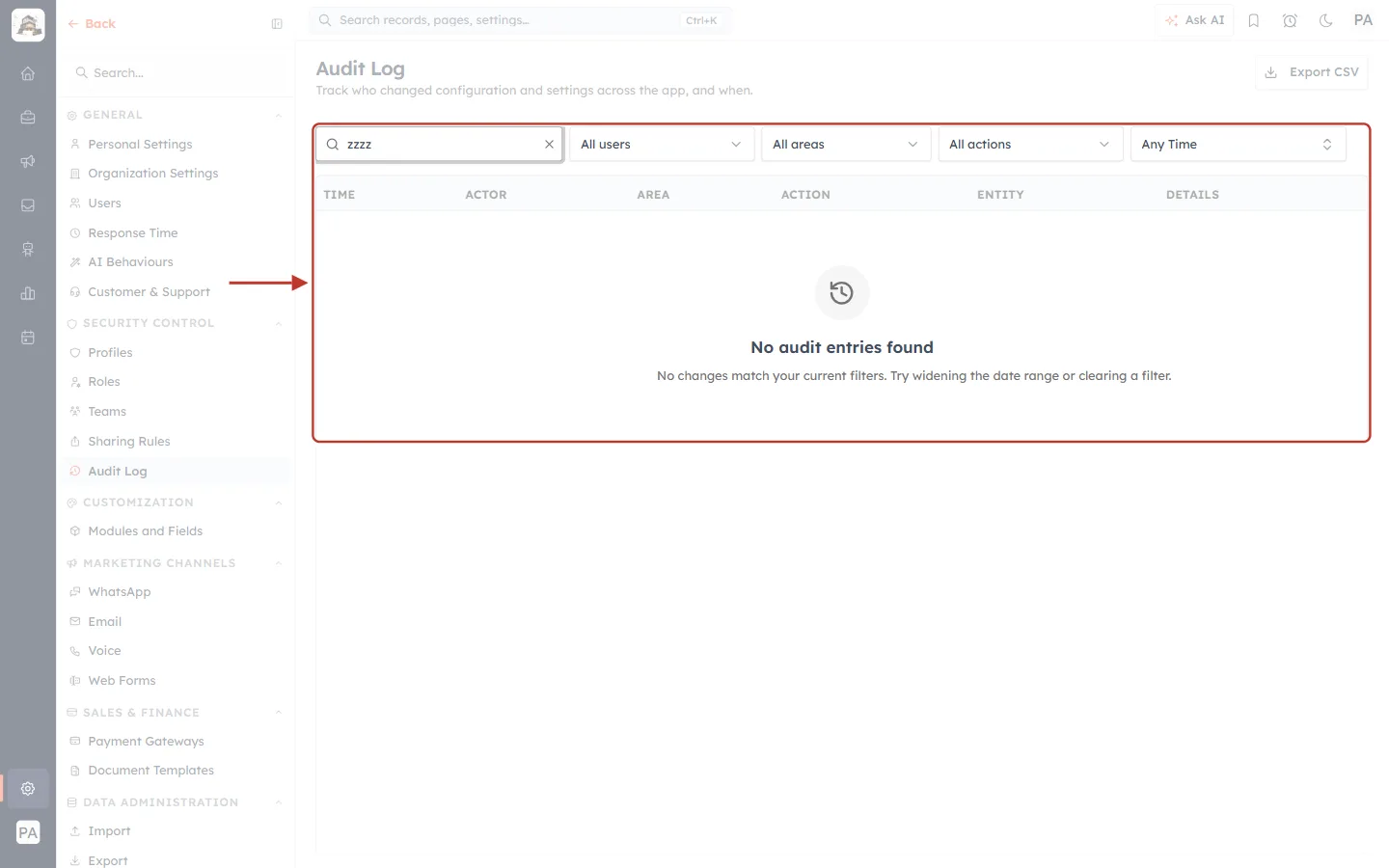
Task: Click the briefcase icon in left rail
Action: coord(28,117)
